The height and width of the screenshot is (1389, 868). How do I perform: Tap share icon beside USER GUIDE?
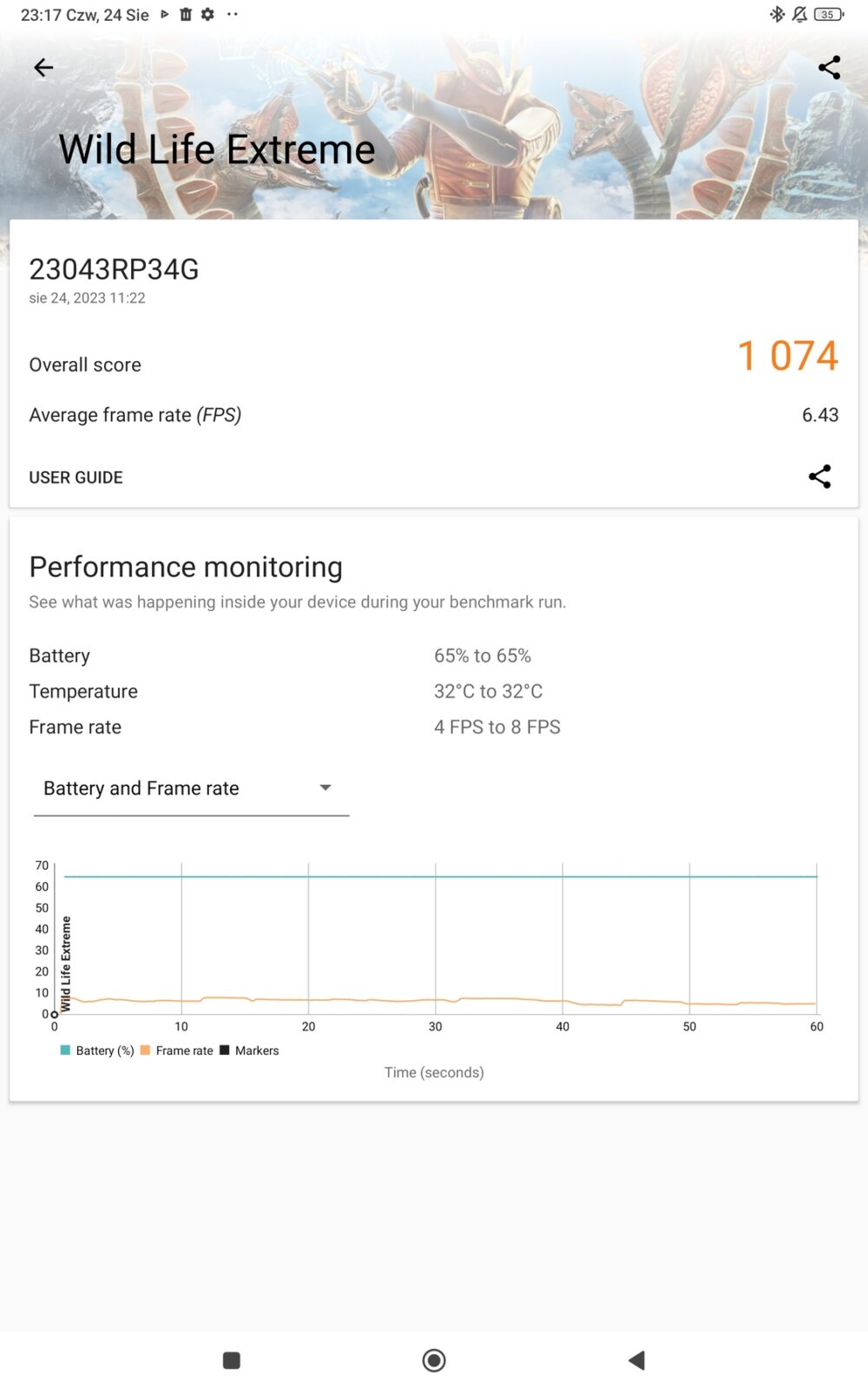click(x=819, y=477)
